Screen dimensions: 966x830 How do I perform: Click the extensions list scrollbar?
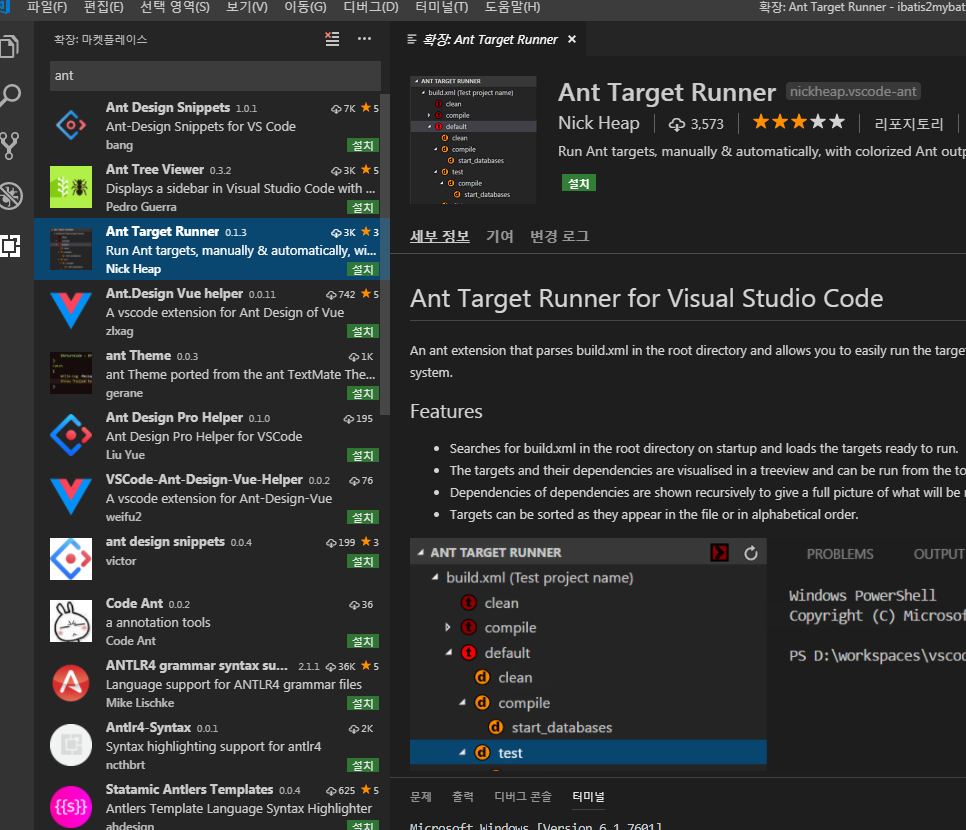385,255
